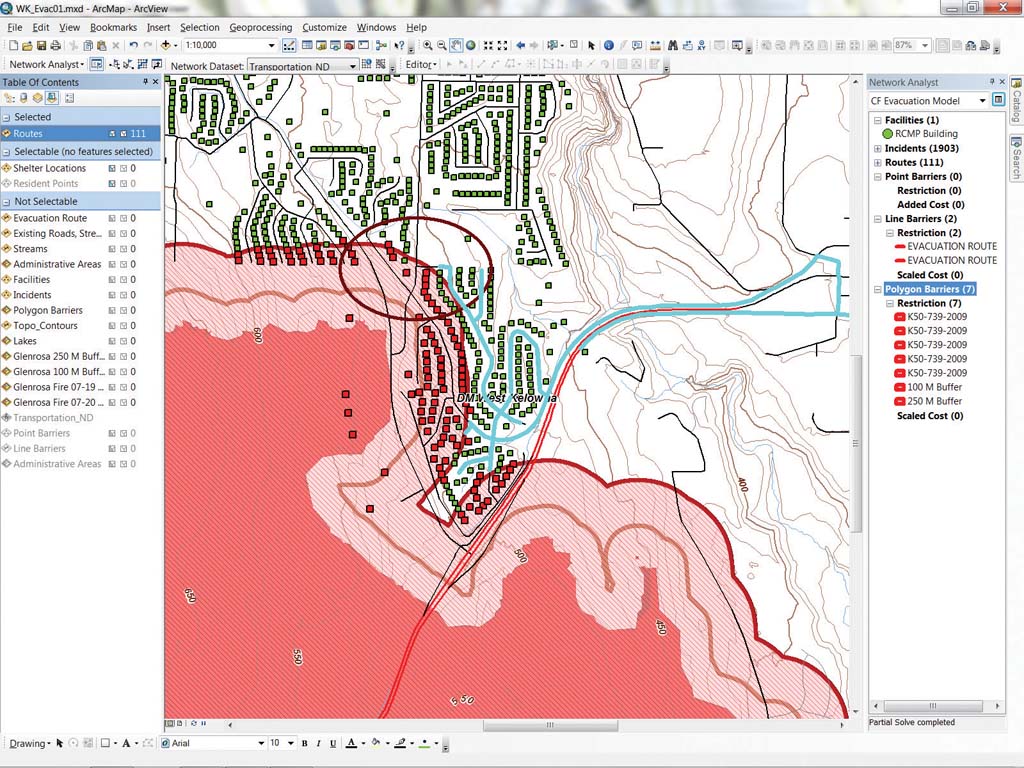1024x768 pixels.
Task: Save the map document
Action: [x=41, y=46]
